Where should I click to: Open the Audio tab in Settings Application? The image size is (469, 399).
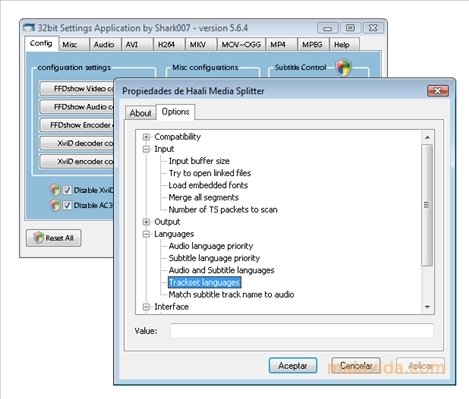pyautogui.click(x=104, y=45)
